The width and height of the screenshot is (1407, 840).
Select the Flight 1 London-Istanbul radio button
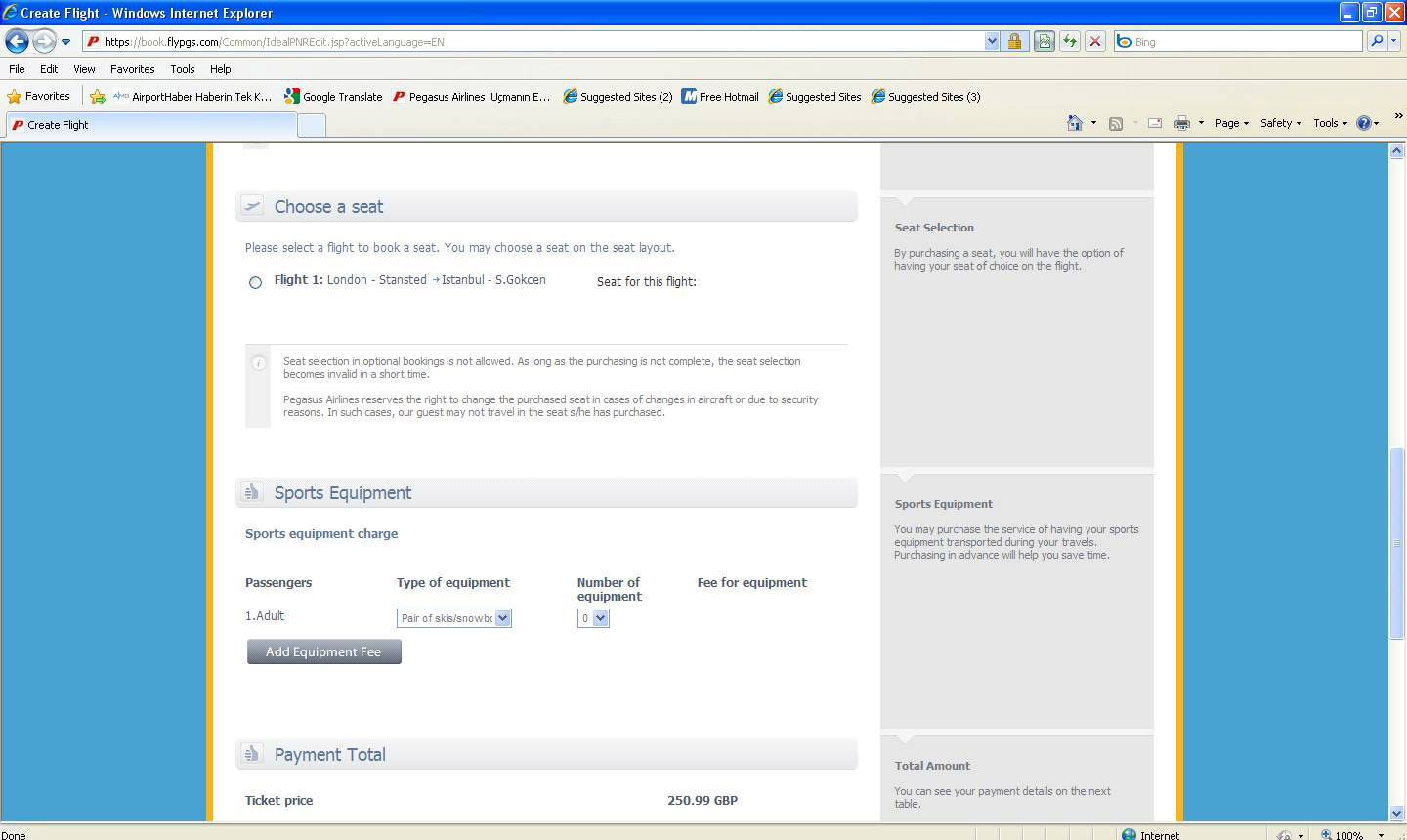pos(255,282)
